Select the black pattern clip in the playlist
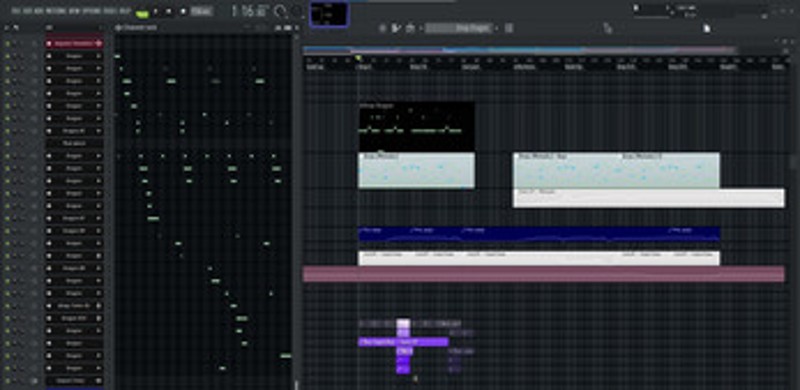The width and height of the screenshot is (800, 390). (x=417, y=127)
